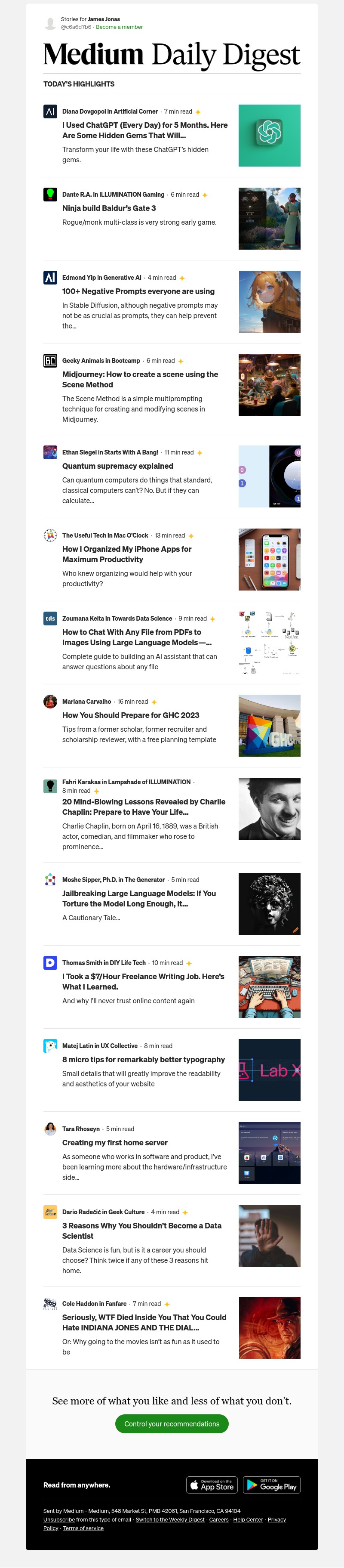The height and width of the screenshot is (1568, 344).
Task: Open the Careers footer link
Action: point(219,1519)
